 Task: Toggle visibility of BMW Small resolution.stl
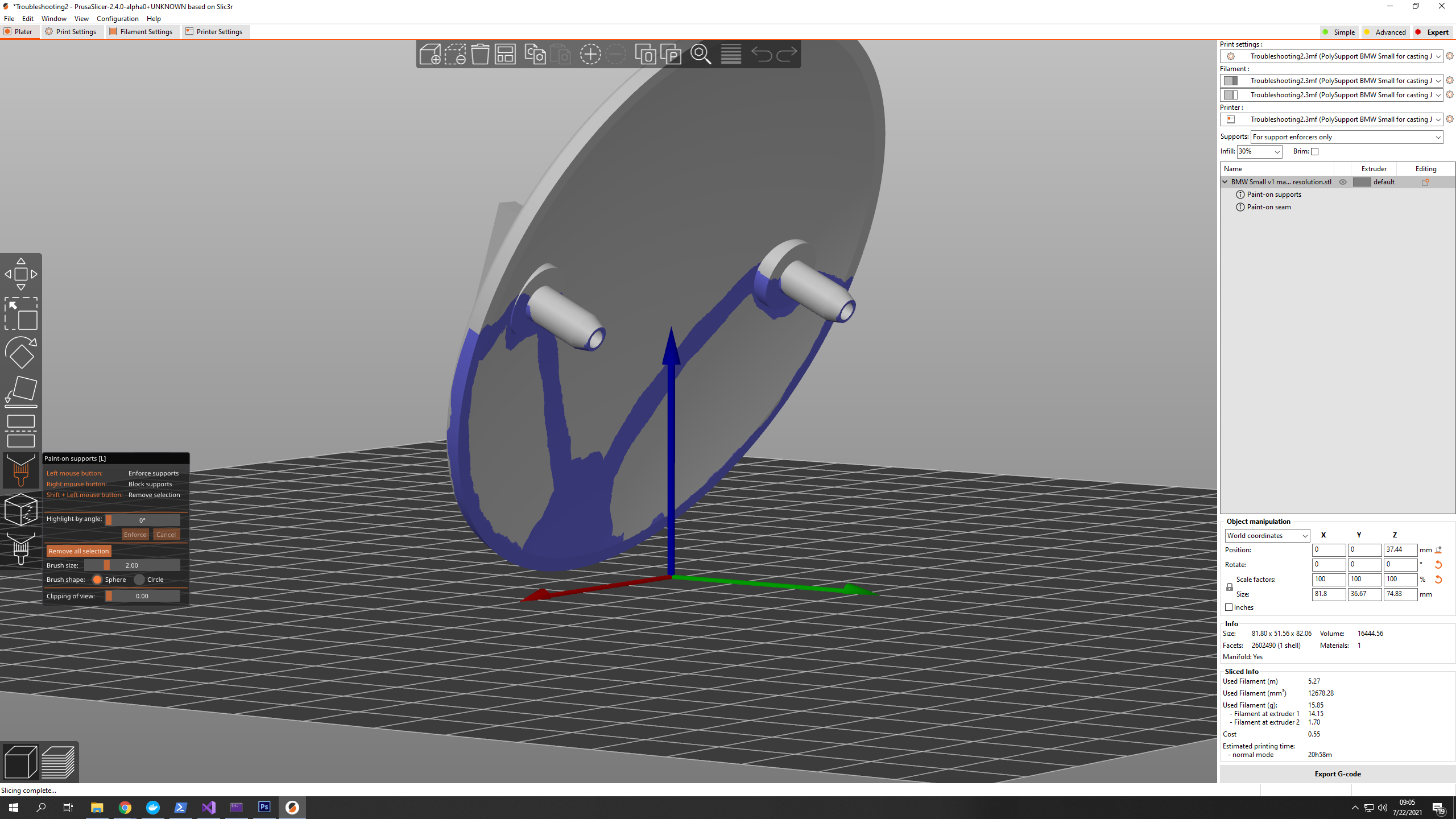tap(1343, 182)
